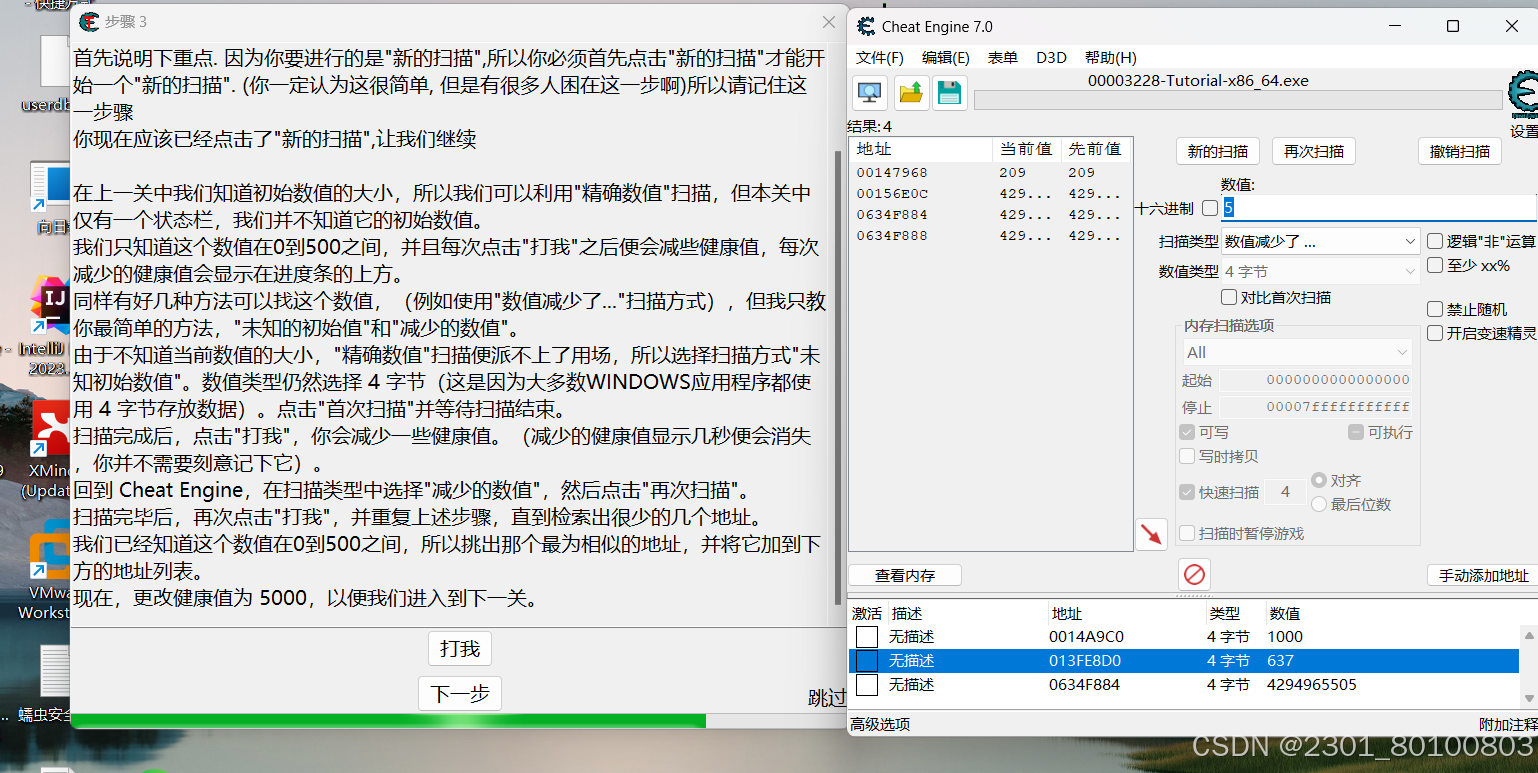Check 对比首次扫描 option
Screen dimensions: 1538x773
1229,297
